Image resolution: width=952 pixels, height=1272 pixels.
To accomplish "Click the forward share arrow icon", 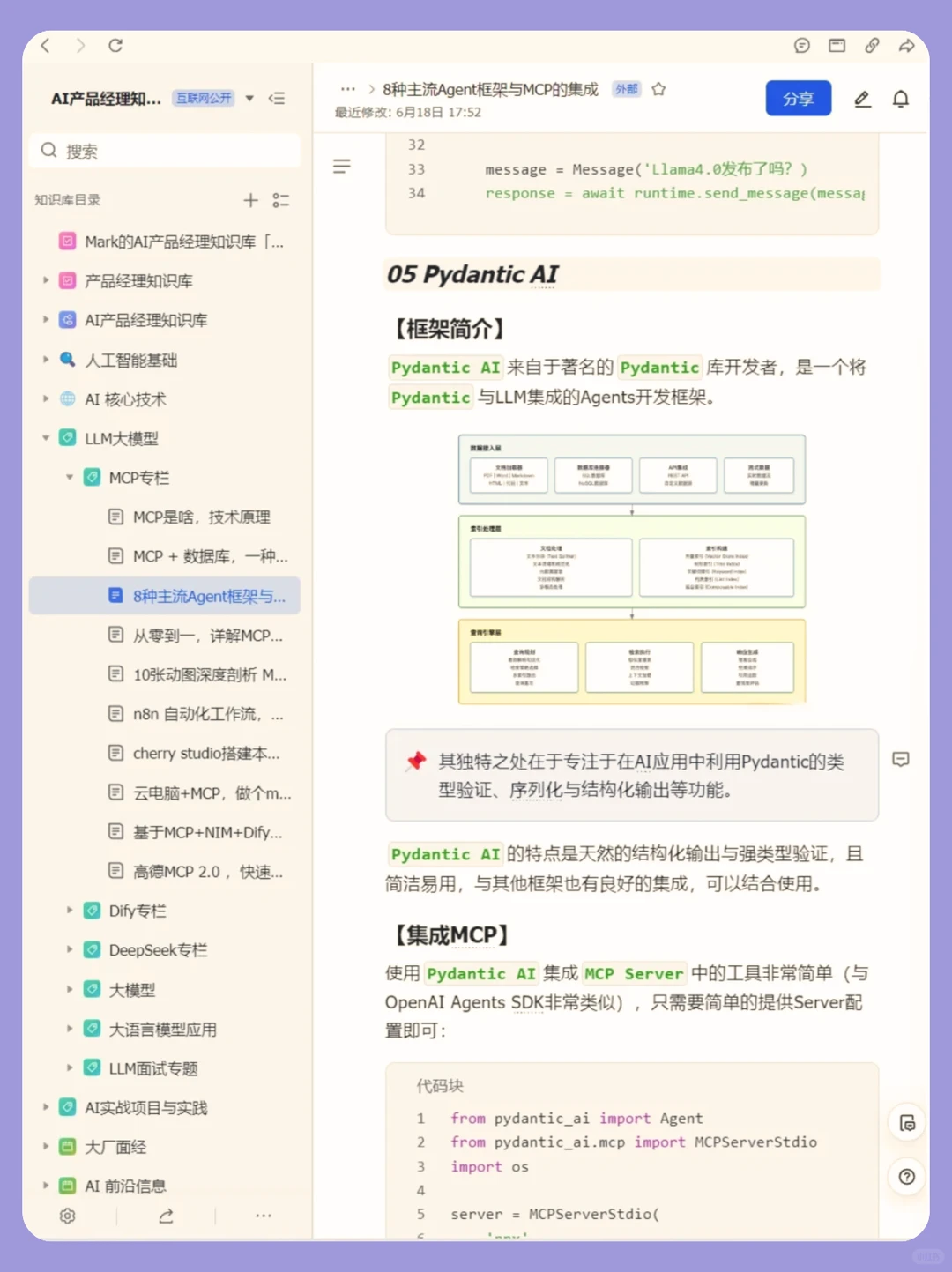I will (x=906, y=45).
